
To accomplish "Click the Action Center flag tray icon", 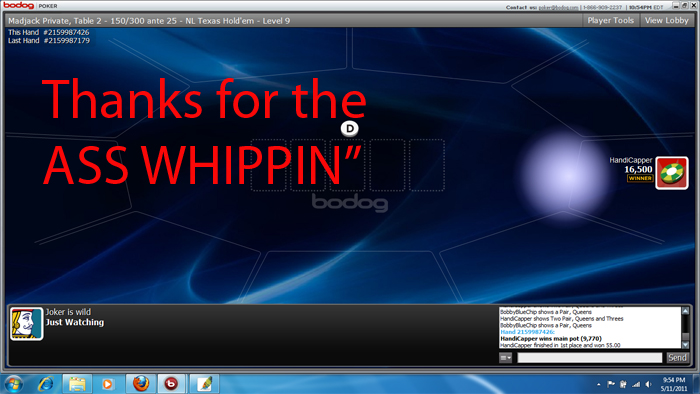I will point(611,384).
